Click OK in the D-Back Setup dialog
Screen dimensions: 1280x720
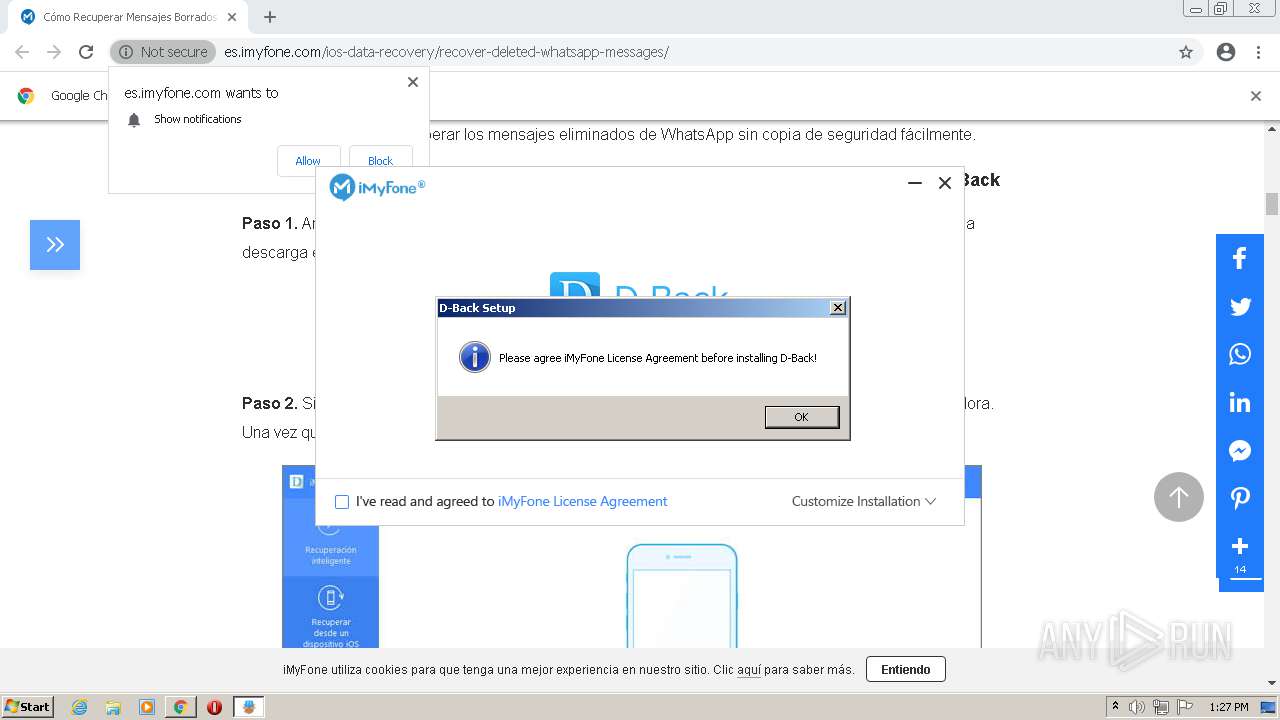(x=801, y=417)
